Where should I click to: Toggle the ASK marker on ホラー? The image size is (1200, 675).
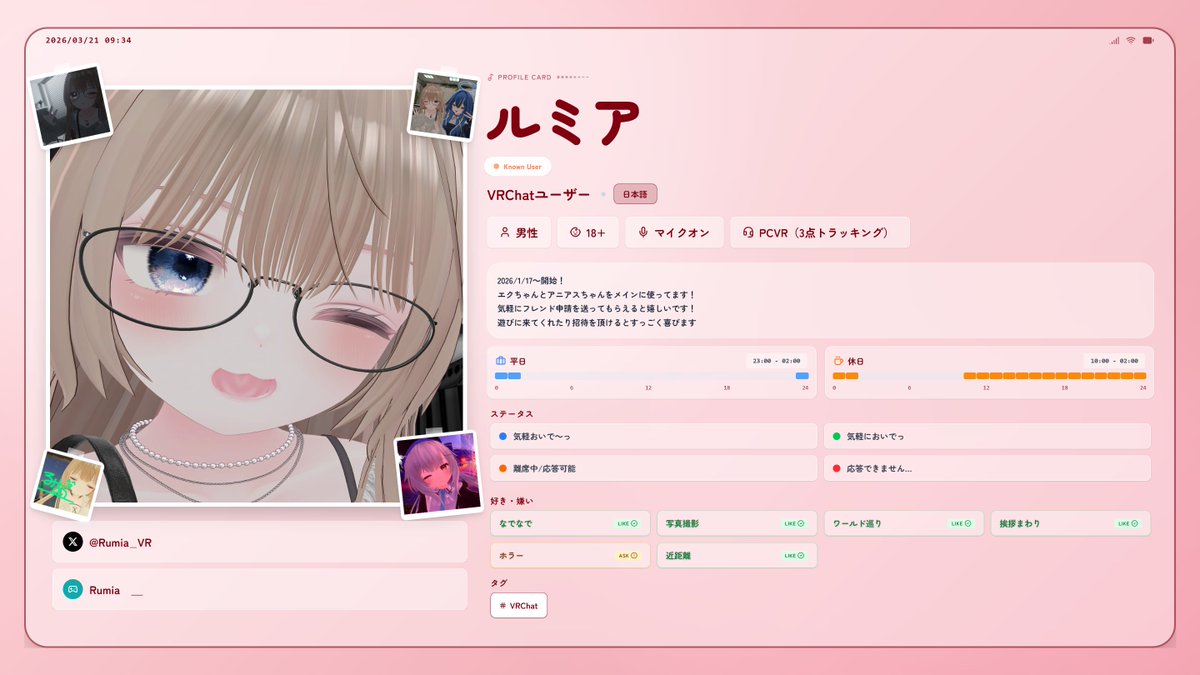click(x=629, y=555)
